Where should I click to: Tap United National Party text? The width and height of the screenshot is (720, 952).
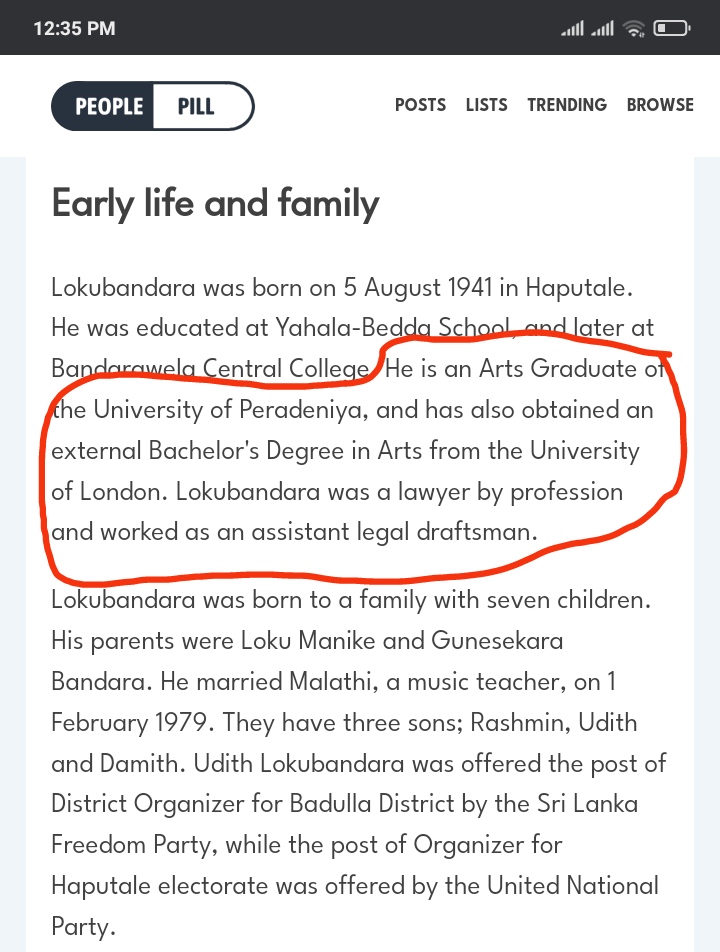pyautogui.click(x=355, y=906)
